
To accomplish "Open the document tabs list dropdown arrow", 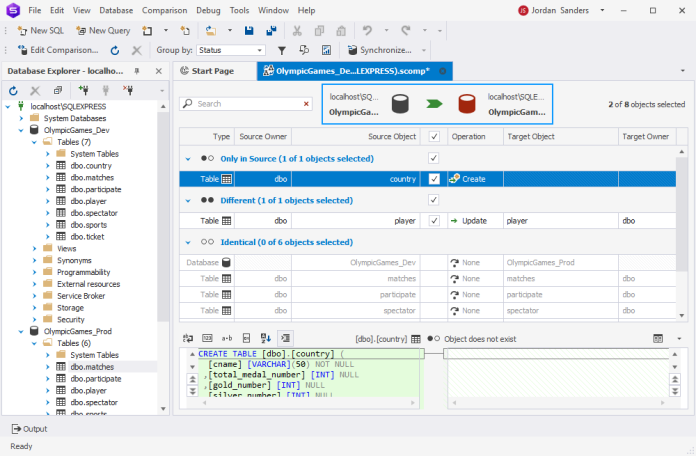I will tap(683, 71).
